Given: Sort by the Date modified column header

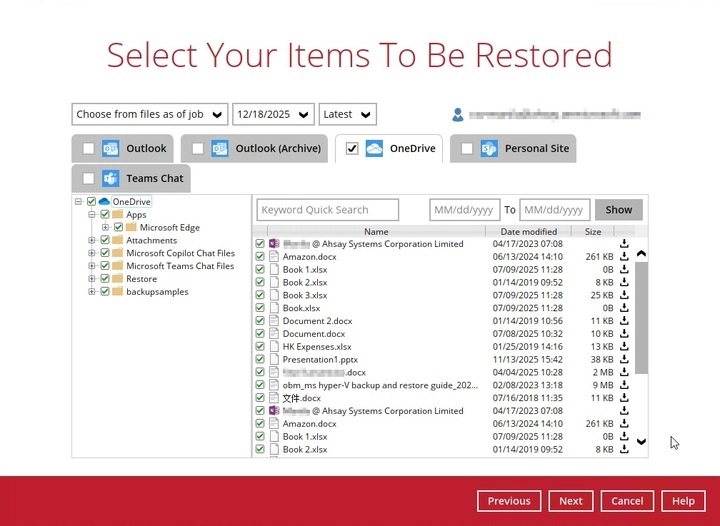Looking at the screenshot, I should 529,232.
